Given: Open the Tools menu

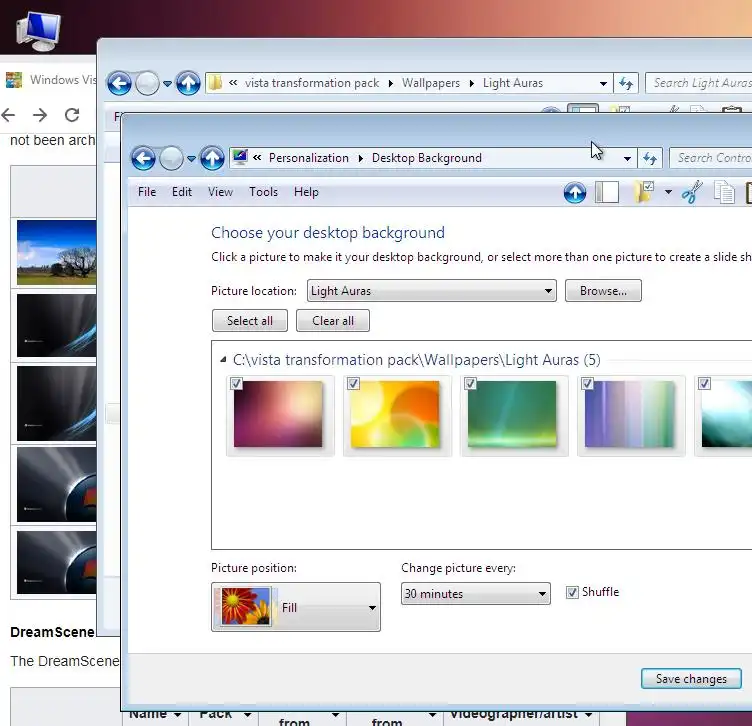Looking at the screenshot, I should 263,192.
